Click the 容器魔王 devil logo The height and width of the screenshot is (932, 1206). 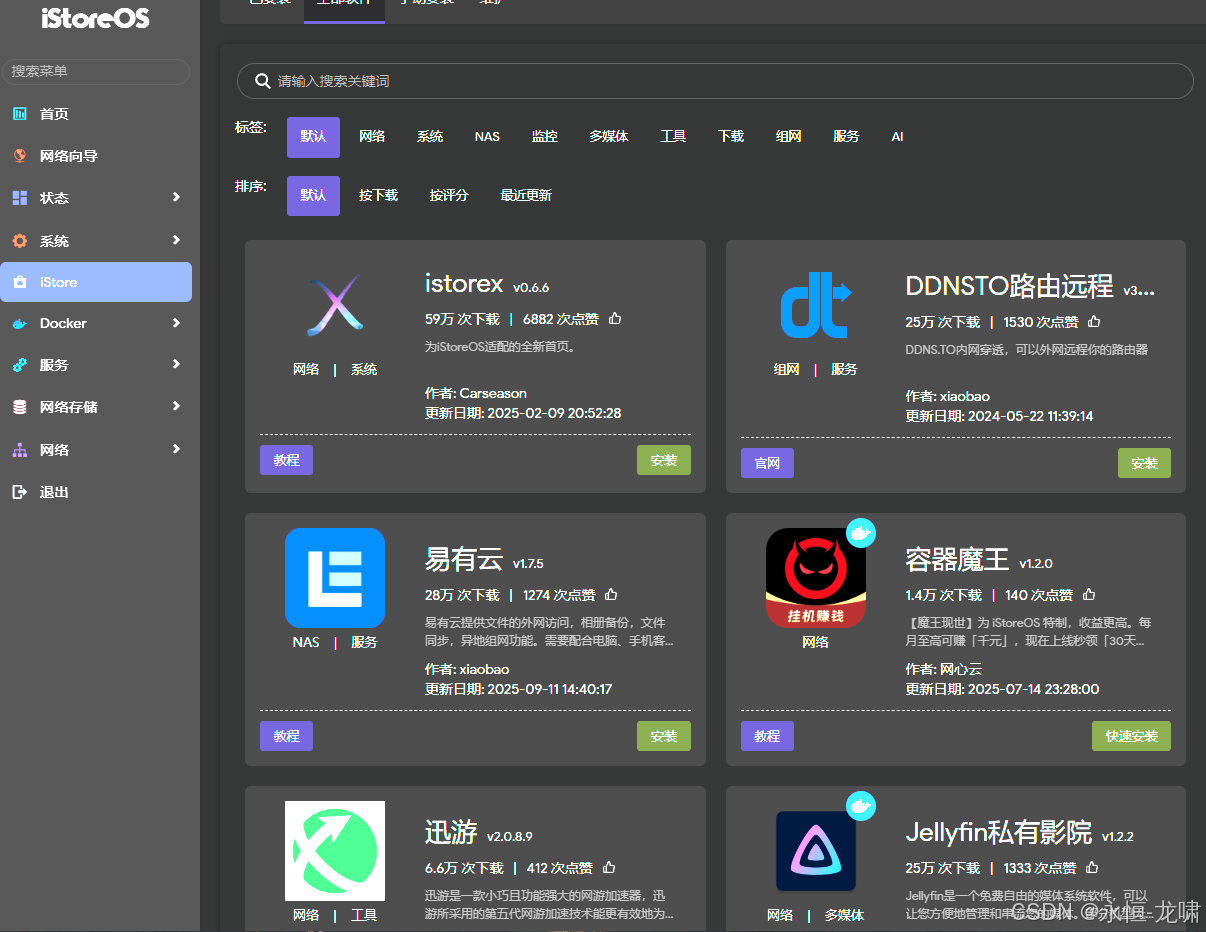pyautogui.click(x=815, y=578)
